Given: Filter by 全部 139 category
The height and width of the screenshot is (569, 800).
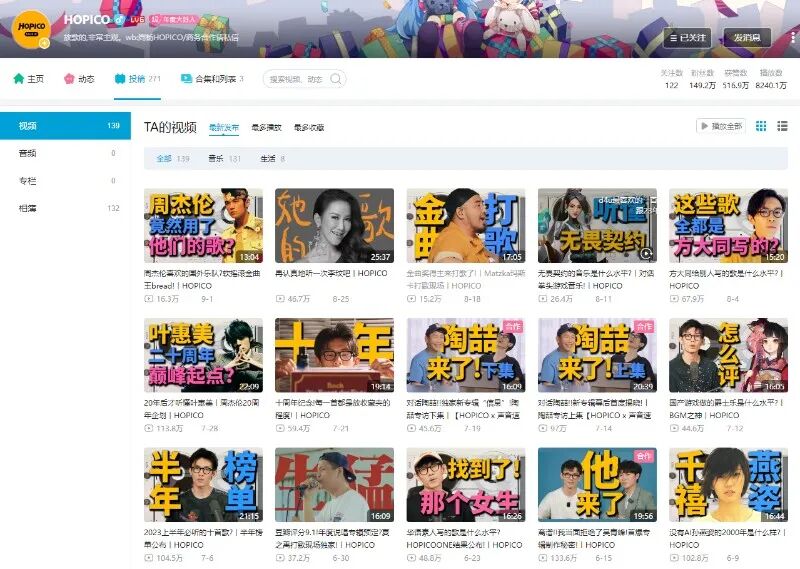Looking at the screenshot, I should [x=173, y=159].
